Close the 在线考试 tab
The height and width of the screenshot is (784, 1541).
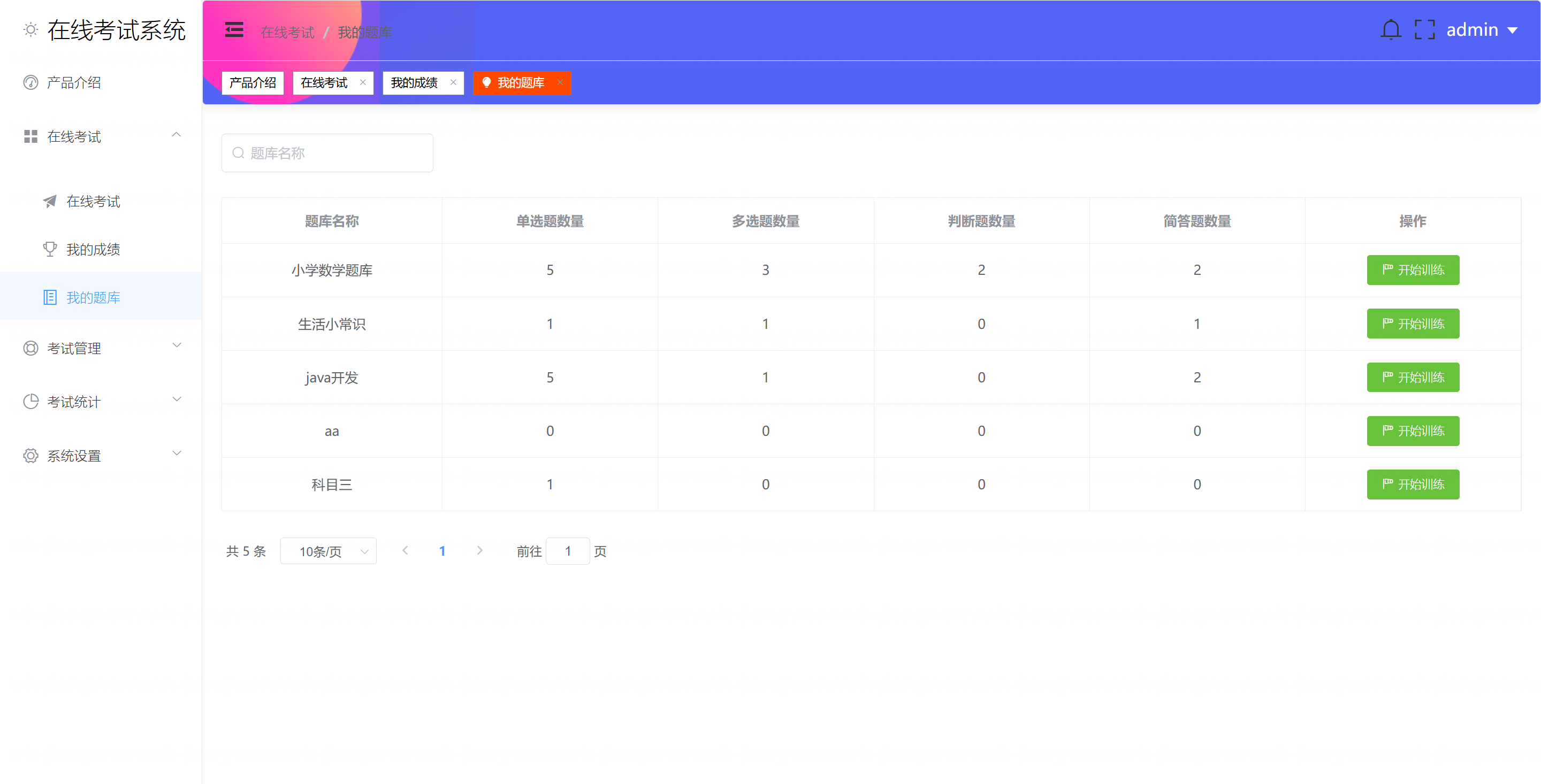click(x=363, y=83)
